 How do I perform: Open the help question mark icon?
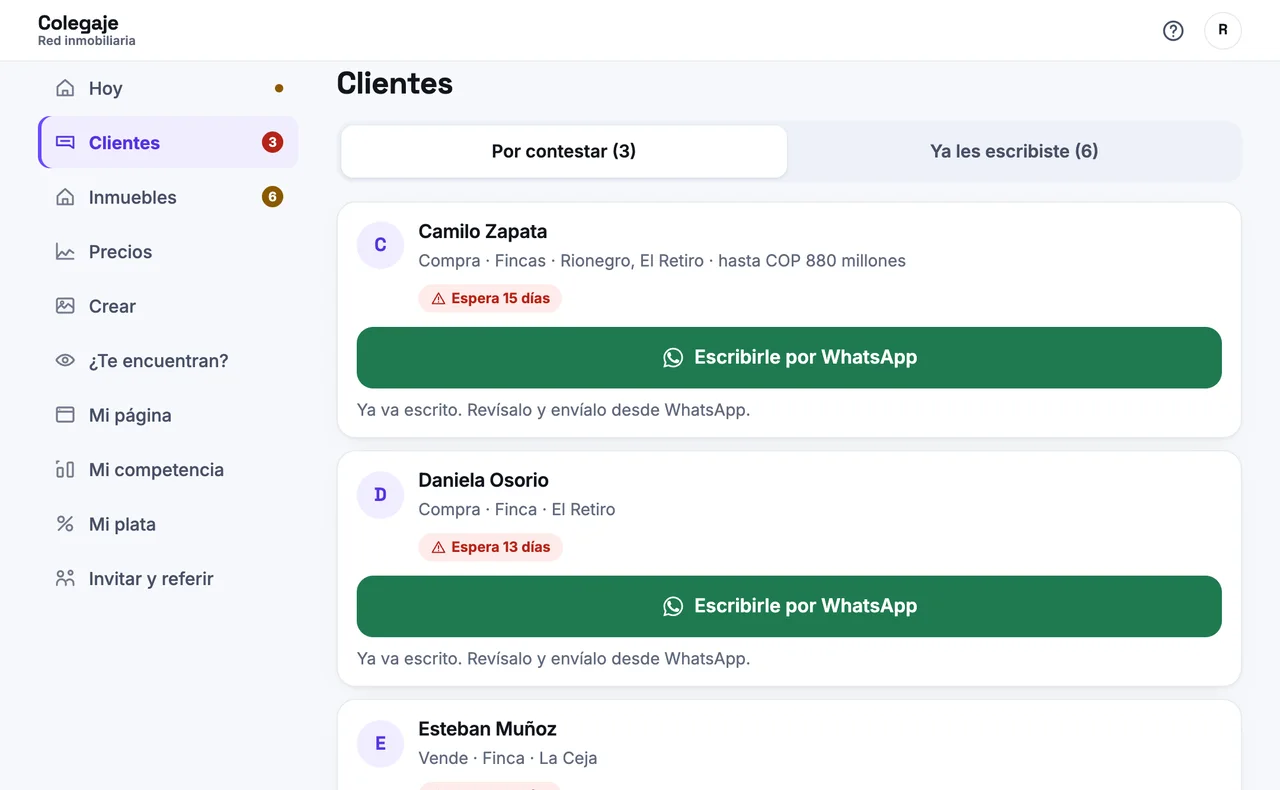1173,31
